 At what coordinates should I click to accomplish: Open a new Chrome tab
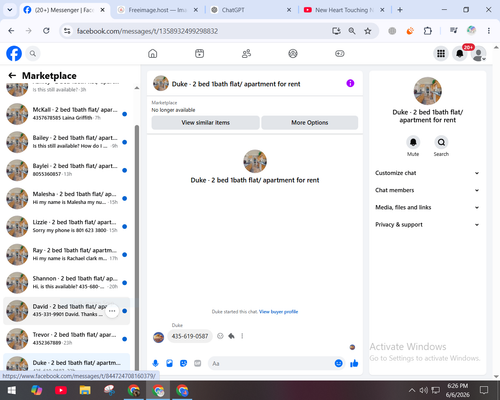tap(400, 10)
